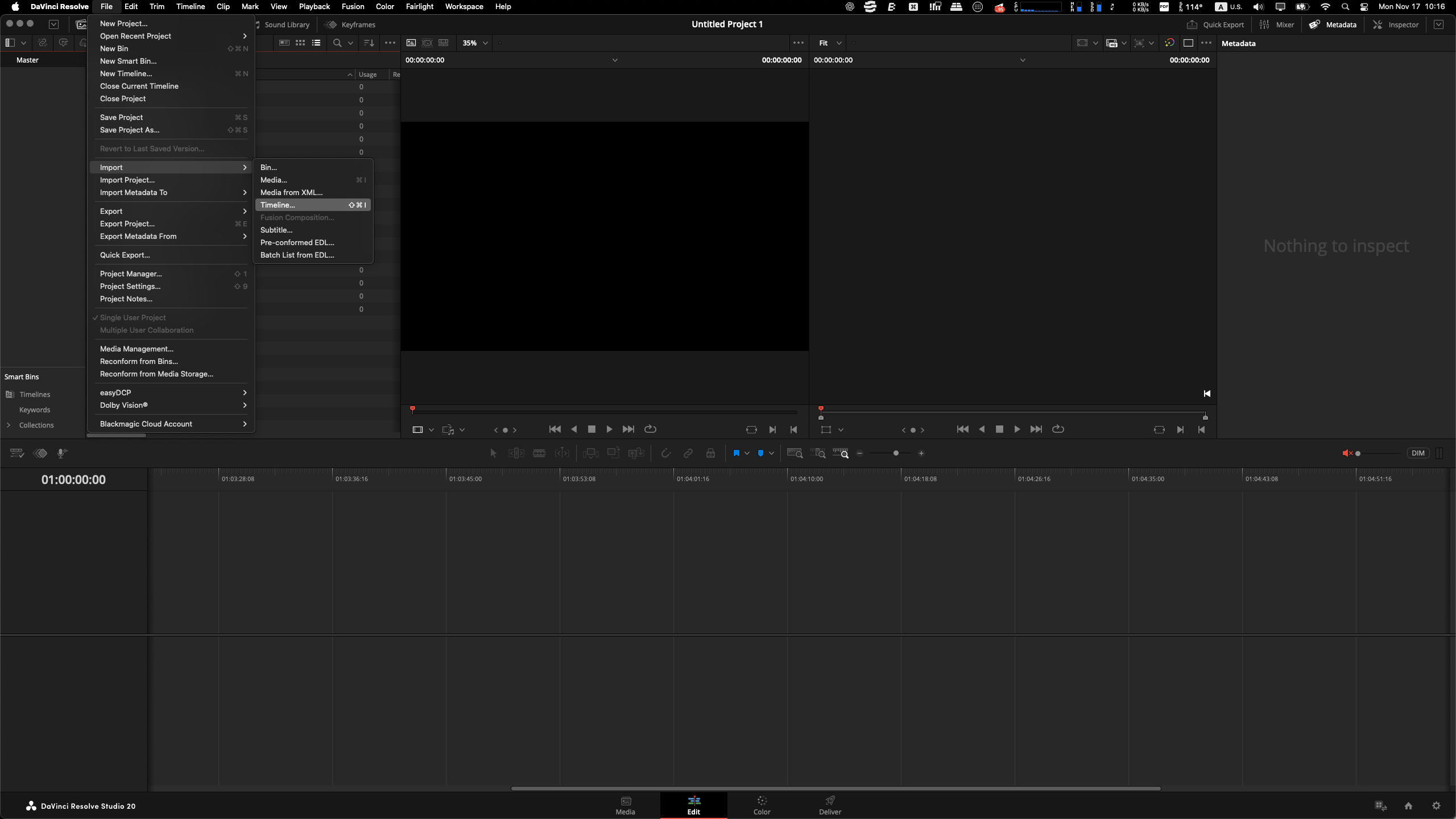The height and width of the screenshot is (819, 1456).
Task: Choose Project Settings... menu entry
Action: (130, 286)
